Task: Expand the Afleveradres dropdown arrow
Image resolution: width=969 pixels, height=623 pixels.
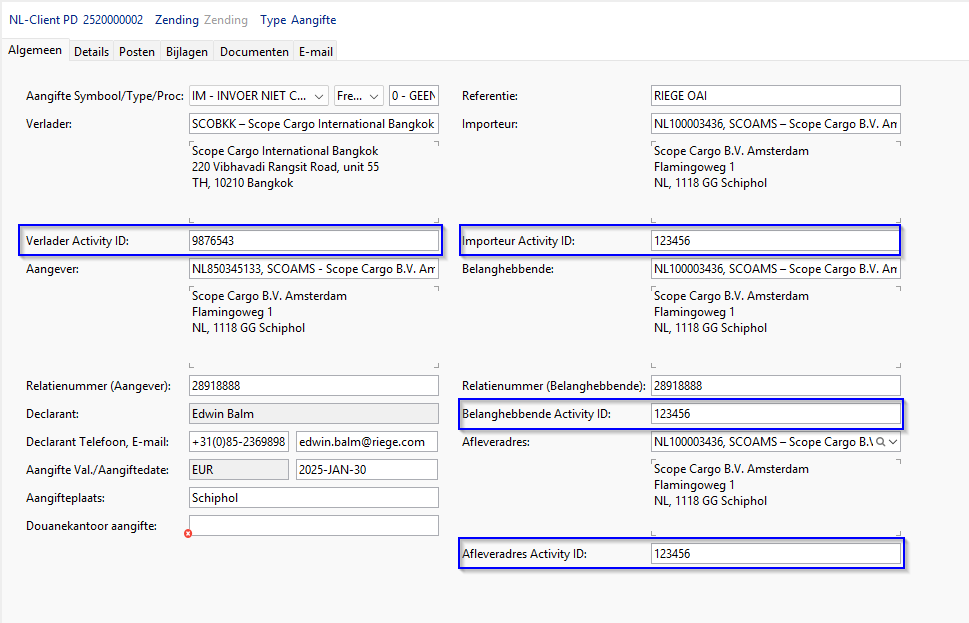Action: (x=893, y=442)
